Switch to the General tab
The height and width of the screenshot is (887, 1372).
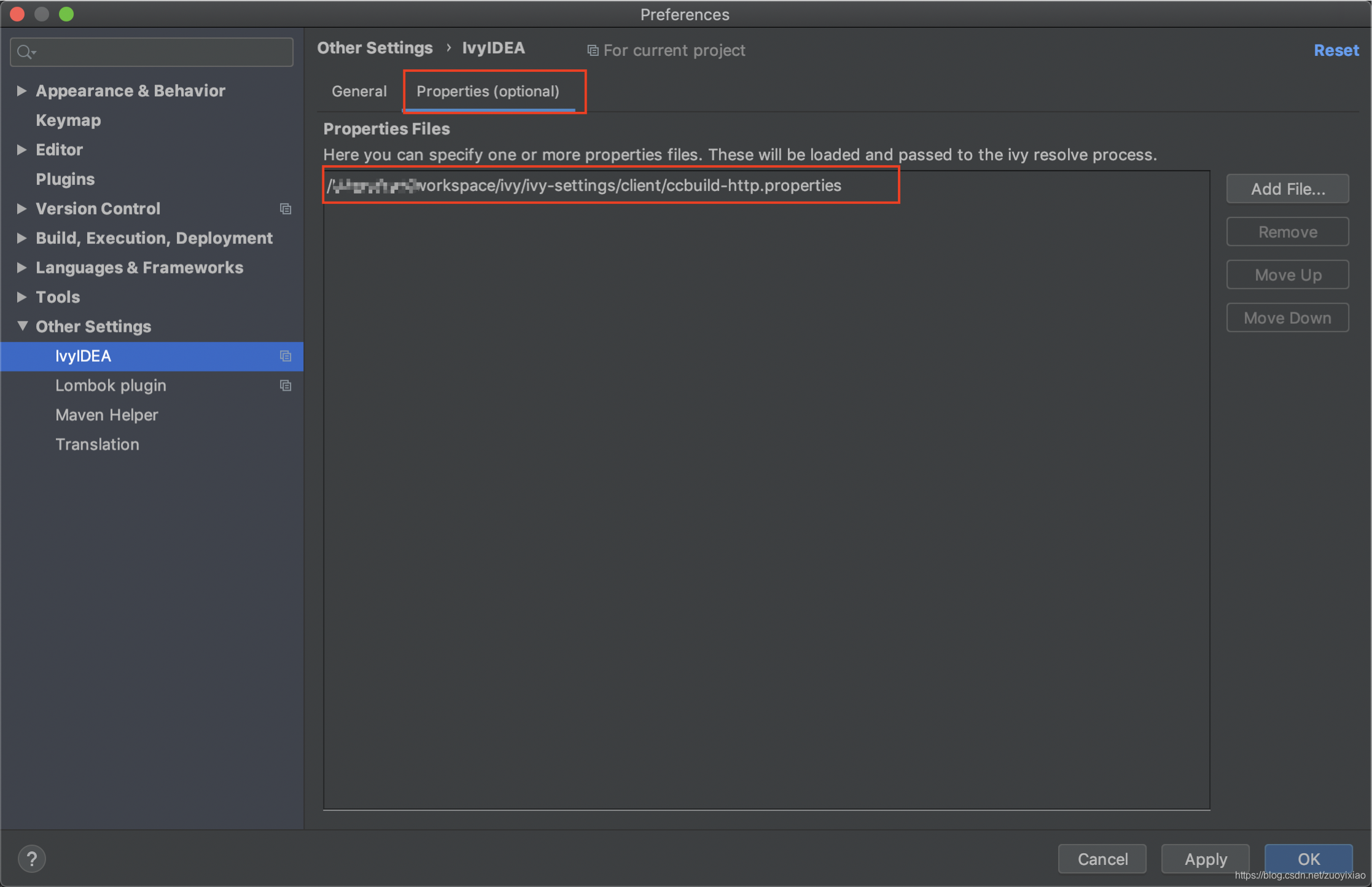tap(359, 92)
